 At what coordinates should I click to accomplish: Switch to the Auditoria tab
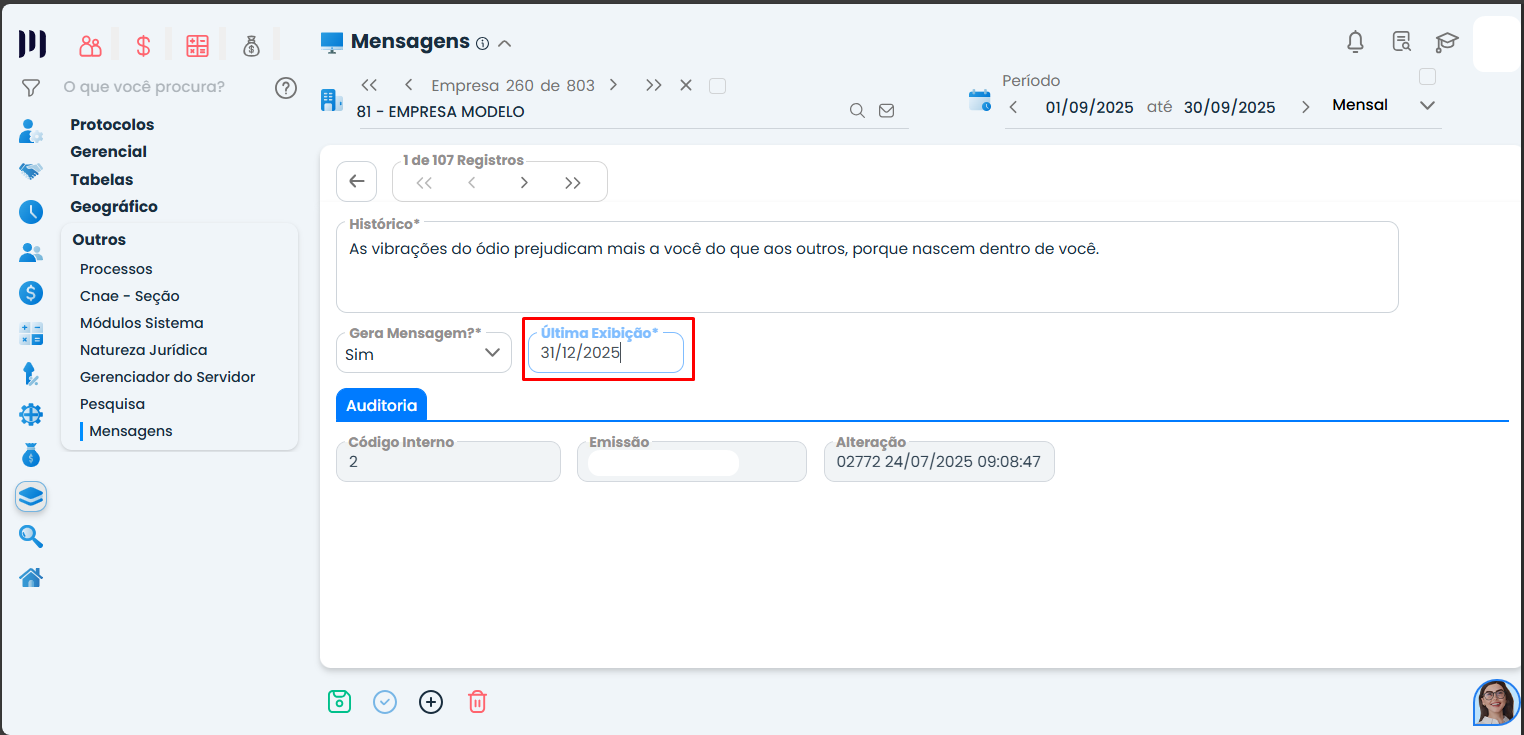(381, 405)
